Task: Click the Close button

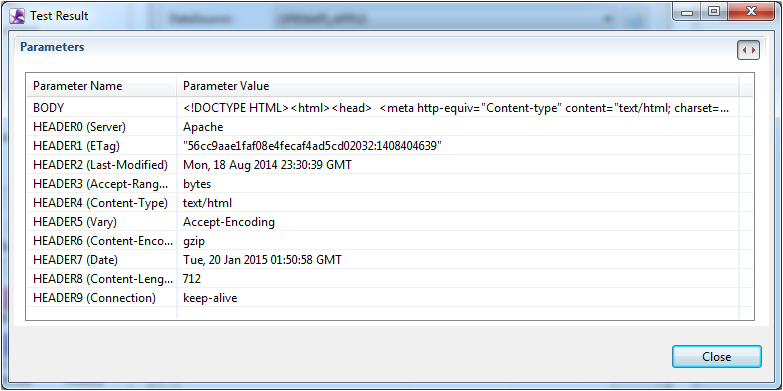Action: click(717, 357)
